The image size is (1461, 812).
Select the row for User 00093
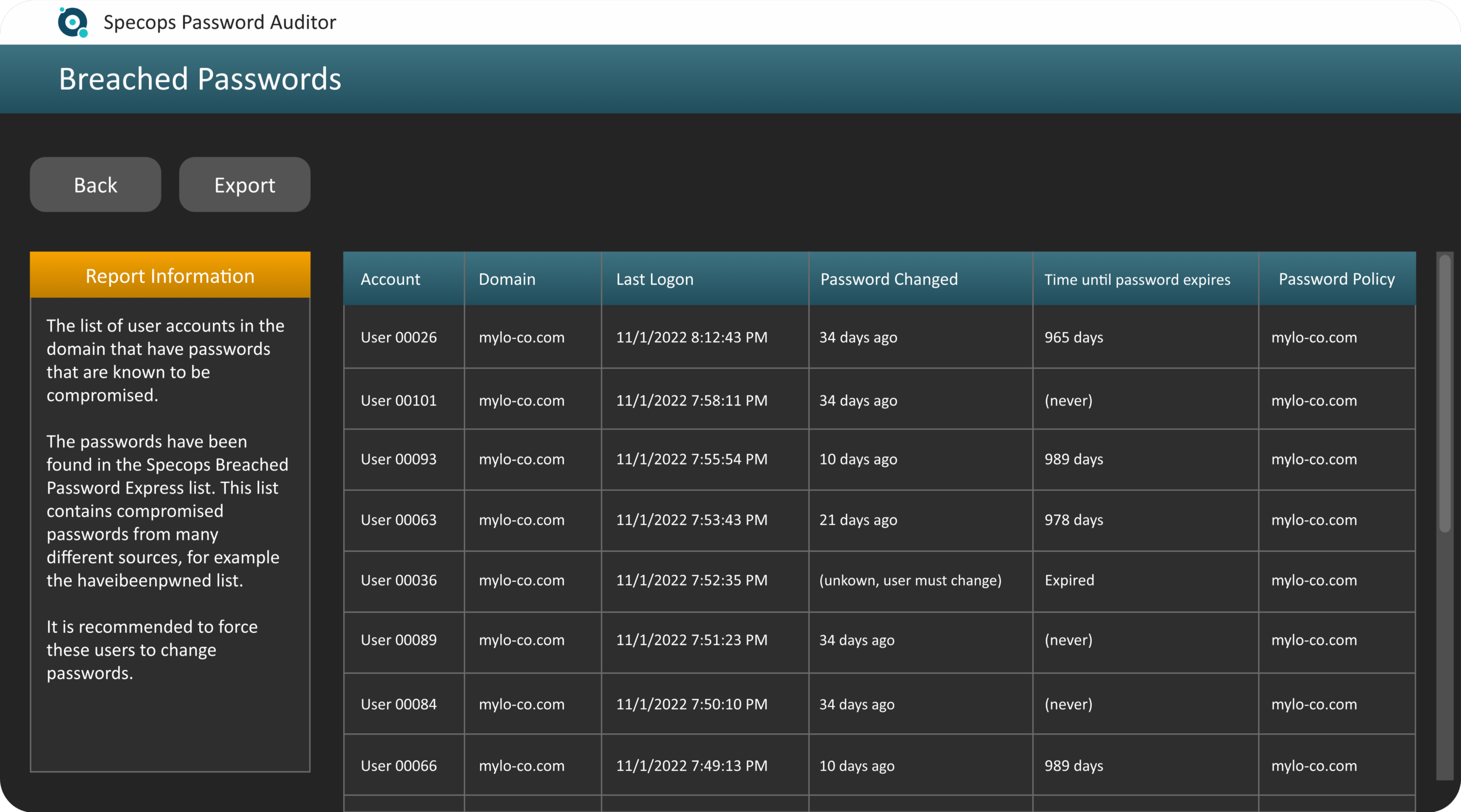coord(398,459)
